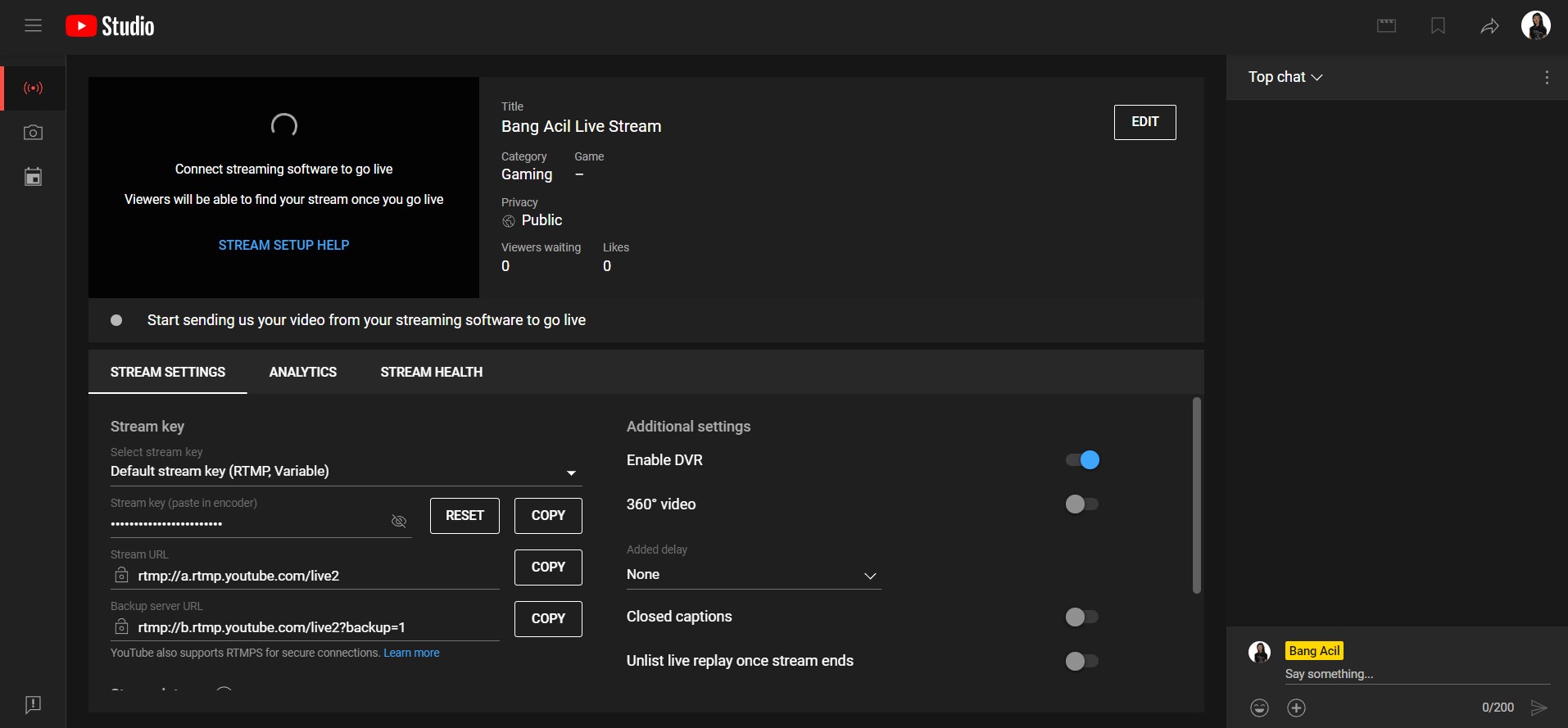Copy the Stream URL

(548, 567)
